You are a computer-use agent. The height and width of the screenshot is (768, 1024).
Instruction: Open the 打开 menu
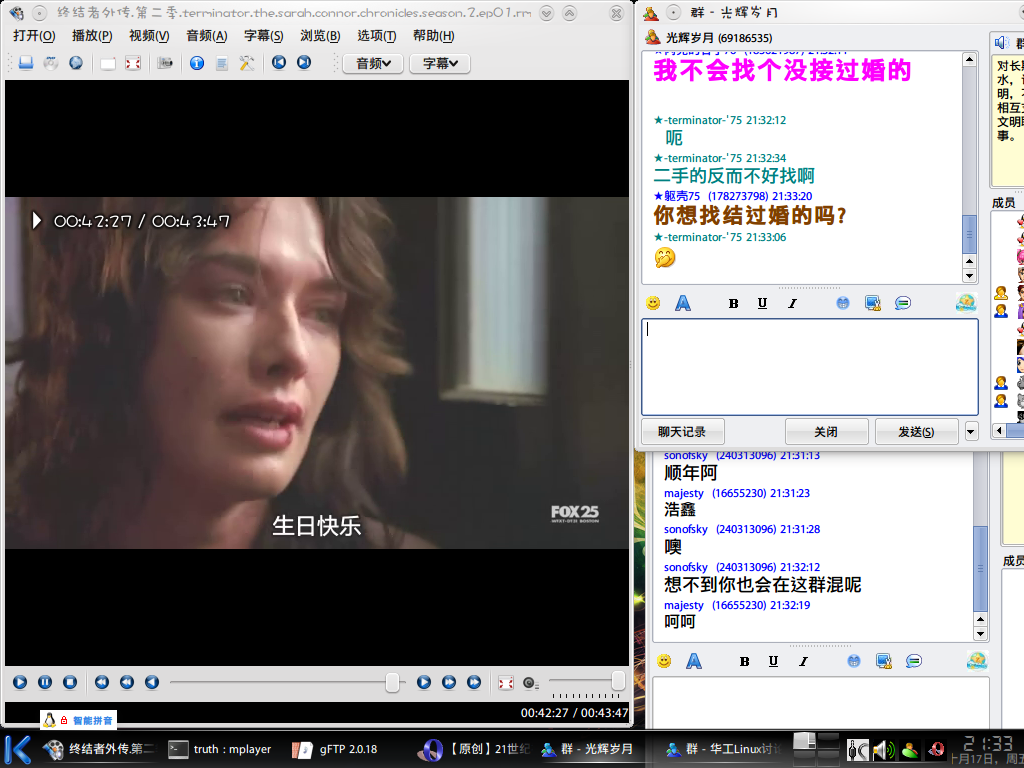pos(34,36)
